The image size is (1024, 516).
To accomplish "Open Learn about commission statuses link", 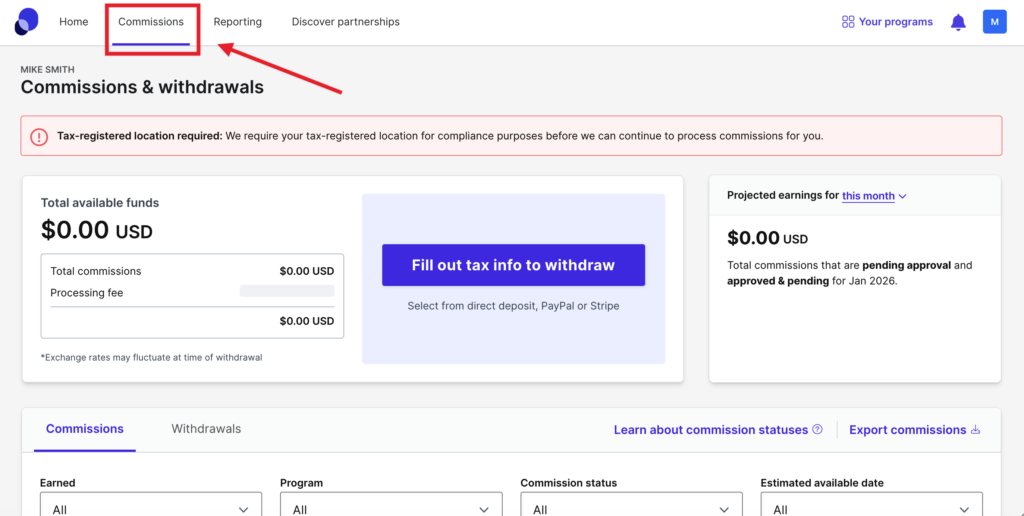I will click(x=710, y=430).
